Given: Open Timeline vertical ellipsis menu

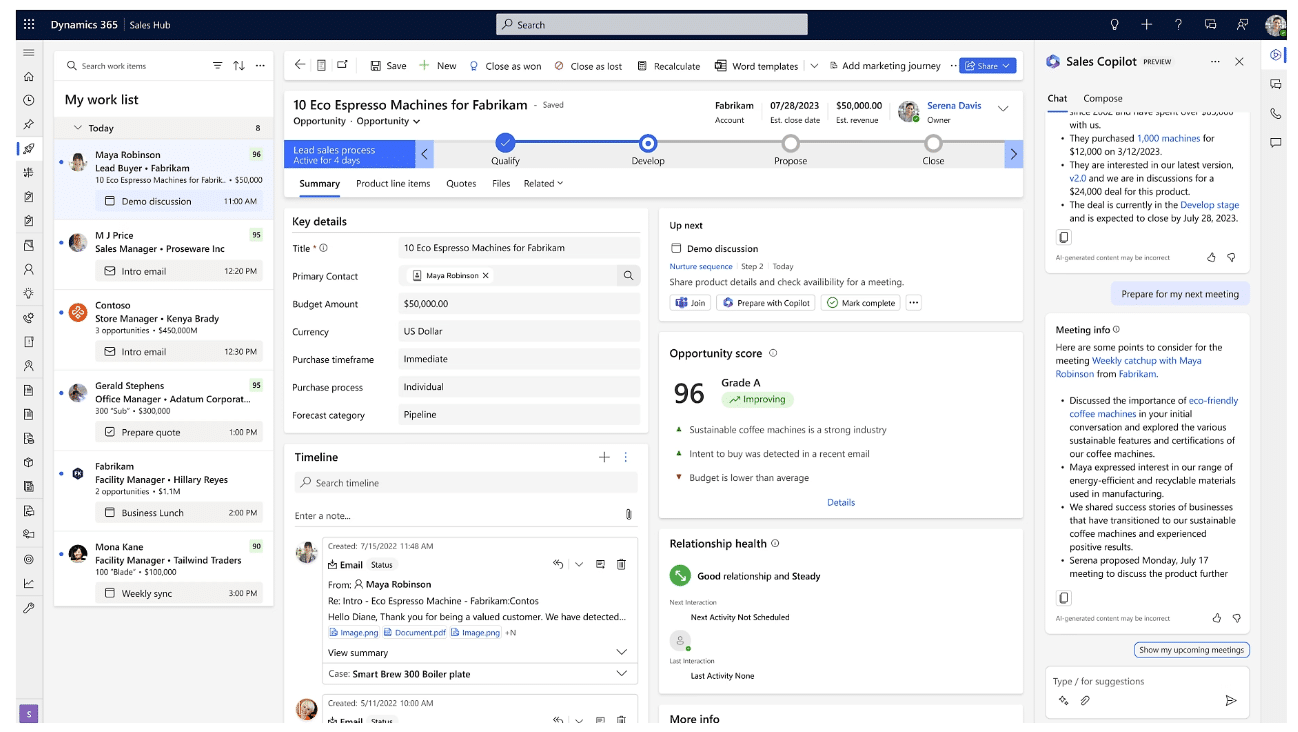Looking at the screenshot, I should point(626,457).
